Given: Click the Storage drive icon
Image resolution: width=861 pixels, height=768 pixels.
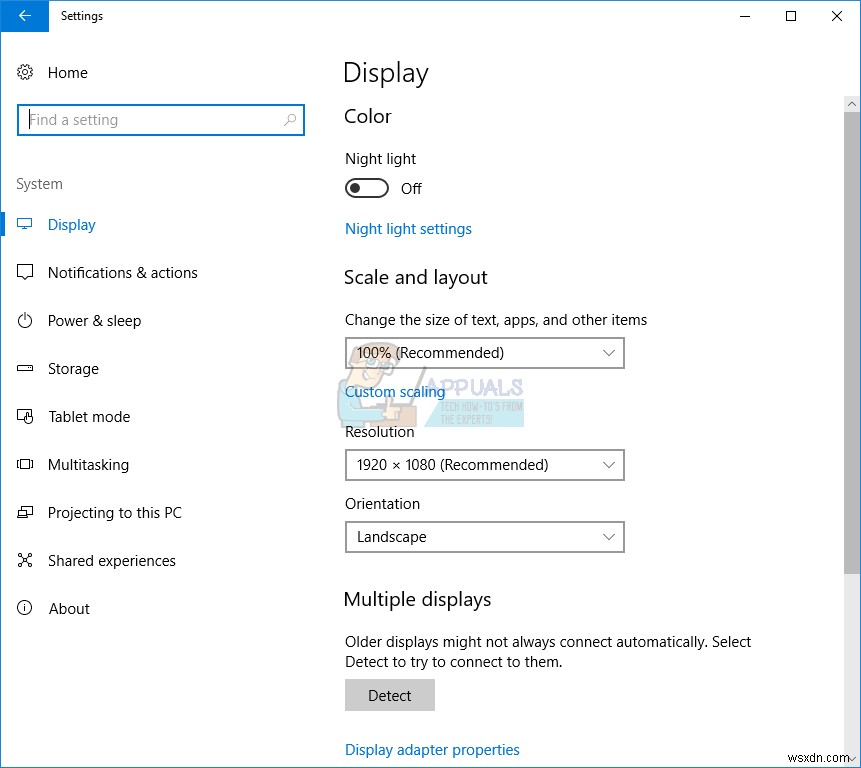Looking at the screenshot, I should point(25,368).
